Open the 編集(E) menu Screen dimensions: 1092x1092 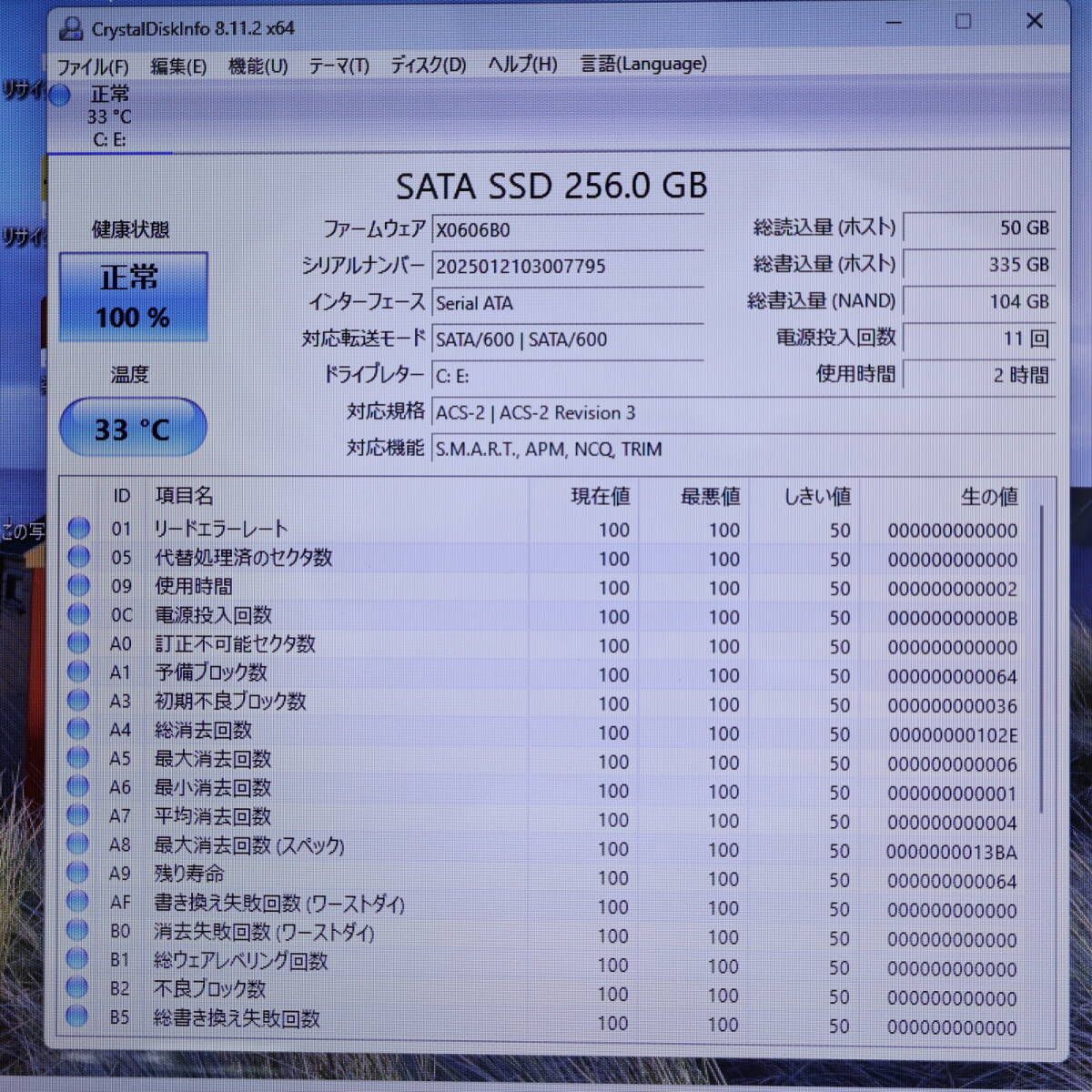coord(178,66)
